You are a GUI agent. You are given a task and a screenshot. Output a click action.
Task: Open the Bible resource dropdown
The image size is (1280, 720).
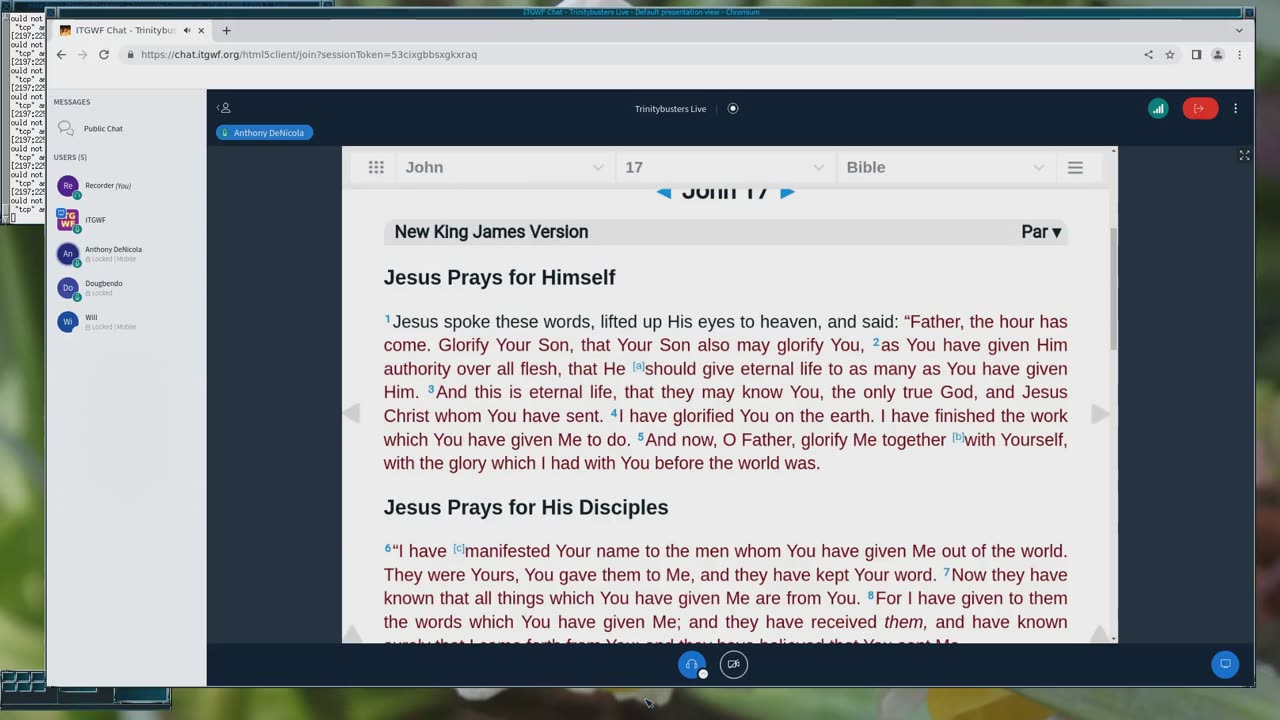pos(945,168)
